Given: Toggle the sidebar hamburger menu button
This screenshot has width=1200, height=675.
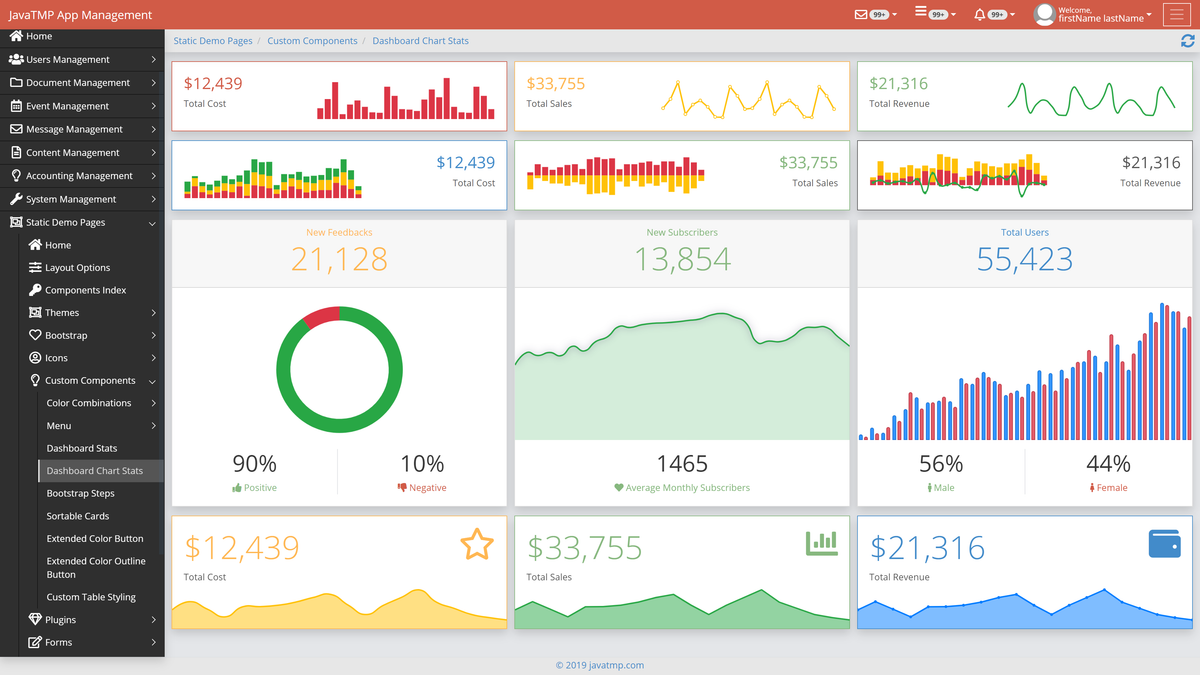Looking at the screenshot, I should pos(1177,15).
